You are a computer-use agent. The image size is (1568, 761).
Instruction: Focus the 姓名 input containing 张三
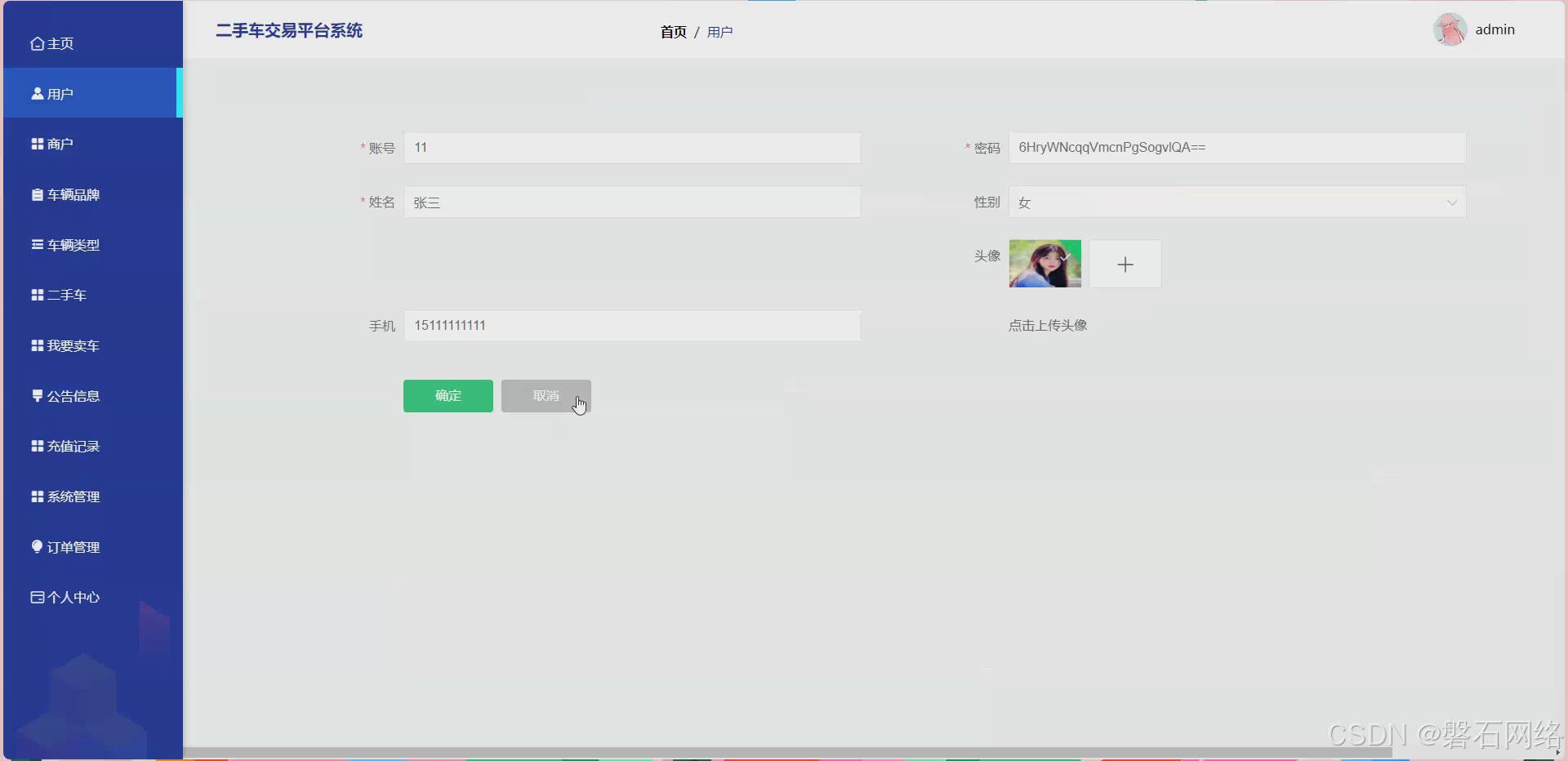point(632,202)
